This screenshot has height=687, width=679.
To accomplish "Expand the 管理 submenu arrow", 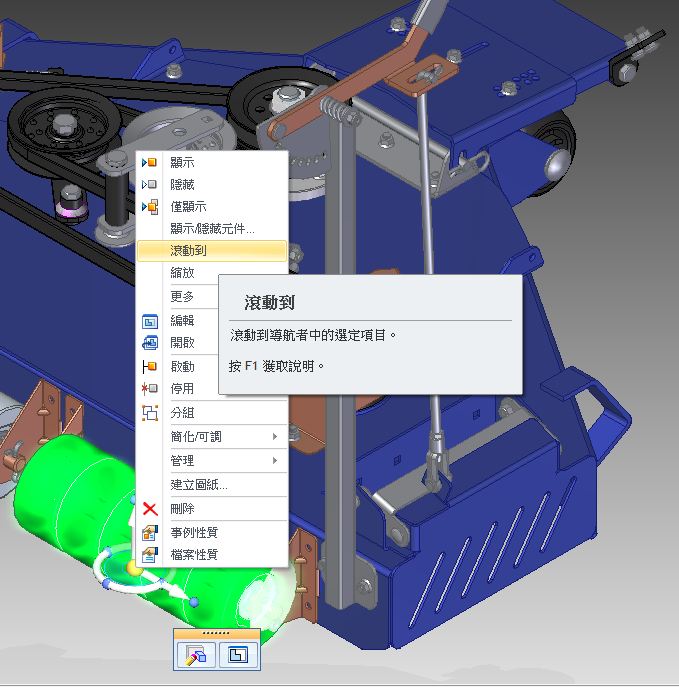I will 275,460.
